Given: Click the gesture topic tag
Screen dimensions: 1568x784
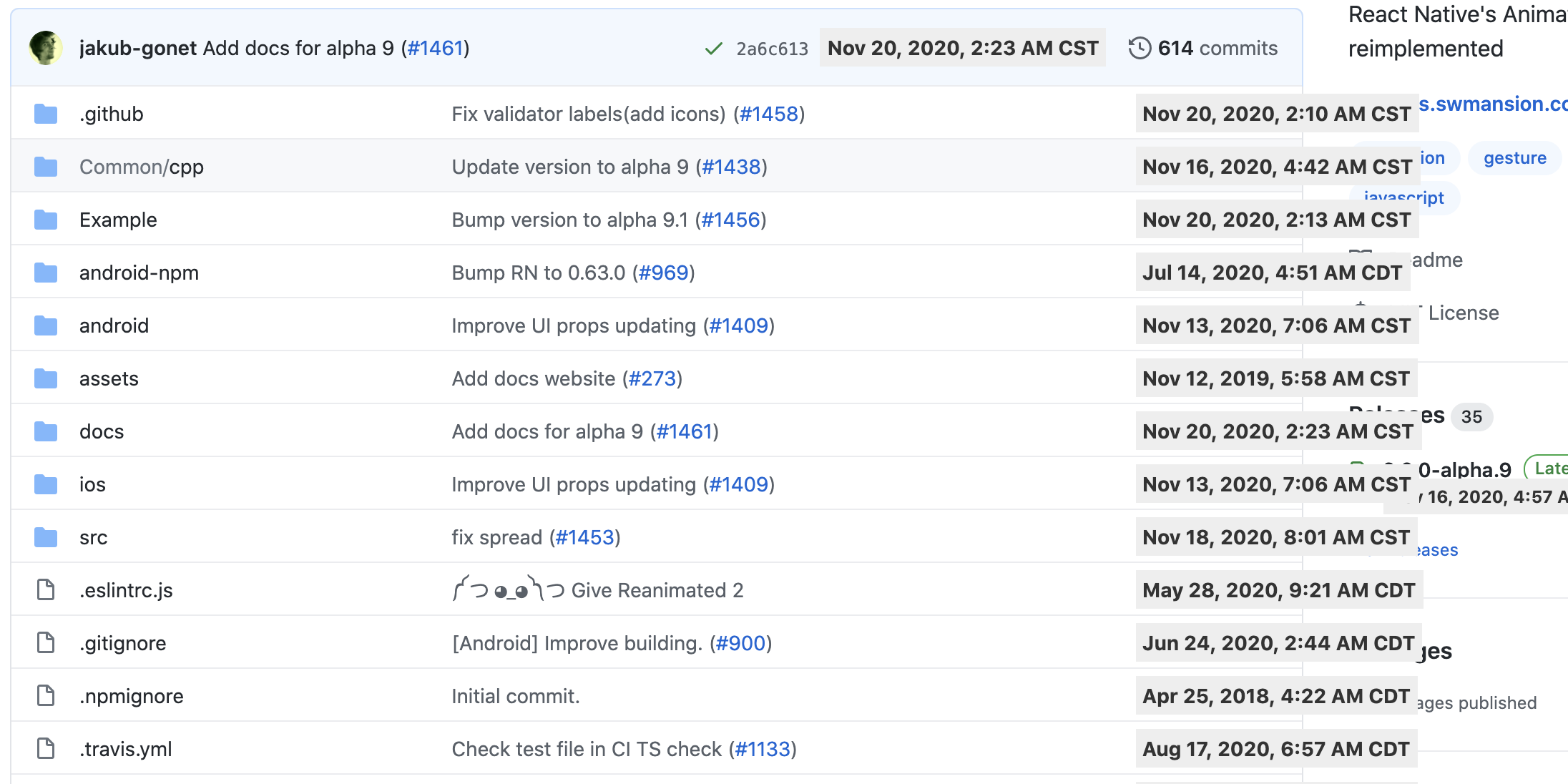Looking at the screenshot, I should (x=1515, y=158).
